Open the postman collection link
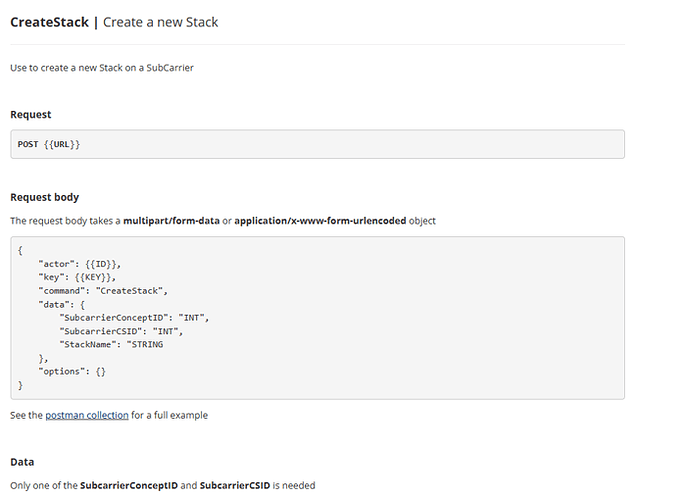 [87, 415]
